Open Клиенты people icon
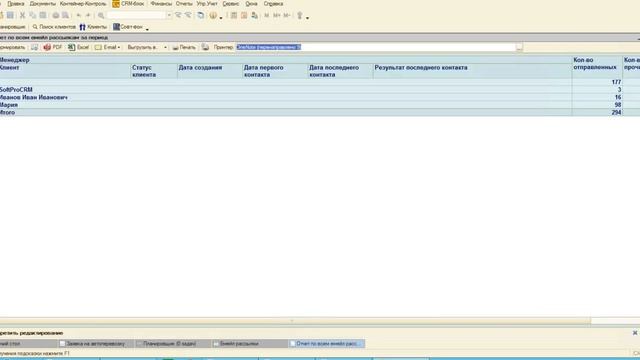The width and height of the screenshot is (640, 360). [x=82, y=27]
